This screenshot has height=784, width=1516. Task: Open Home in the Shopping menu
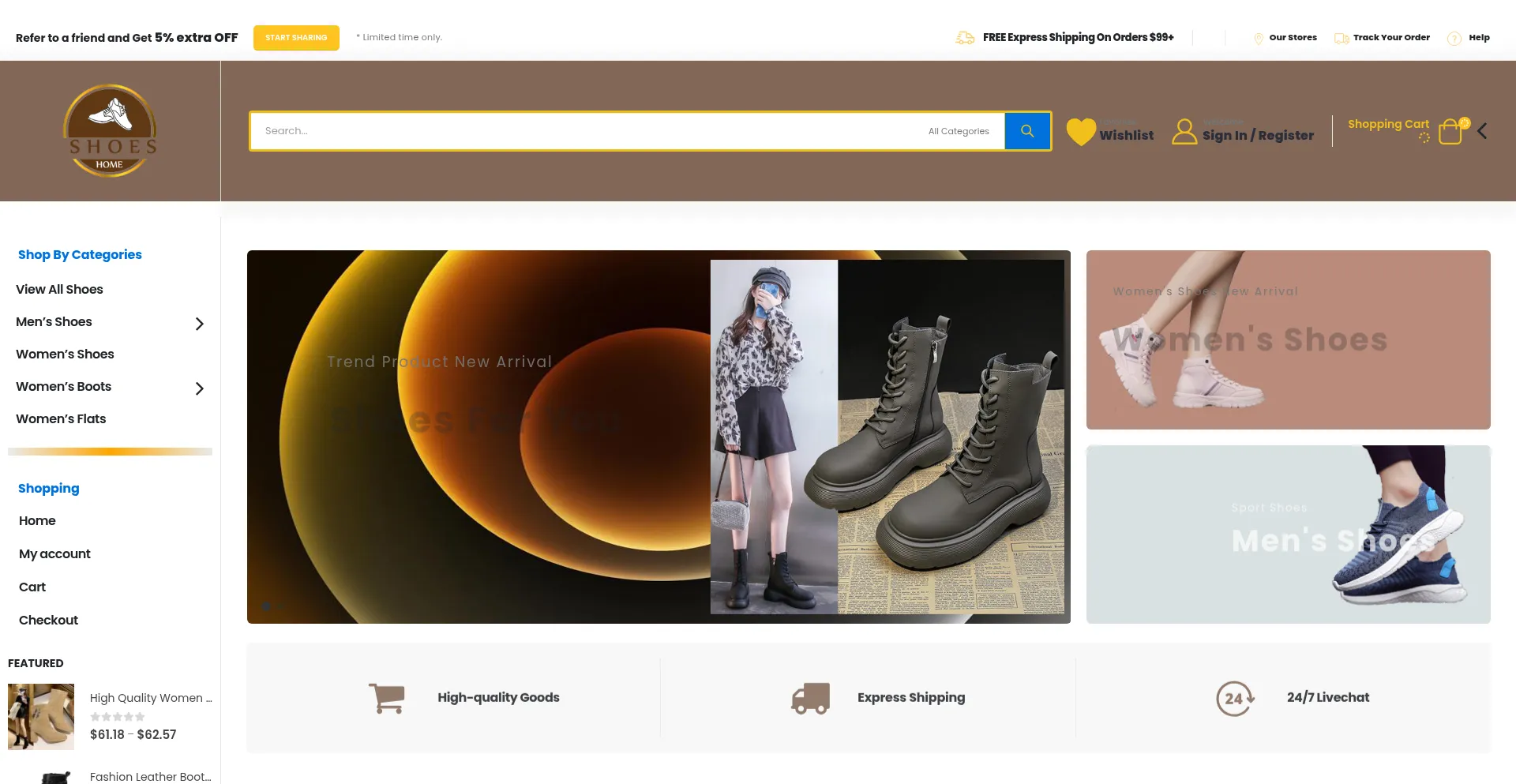click(37, 520)
